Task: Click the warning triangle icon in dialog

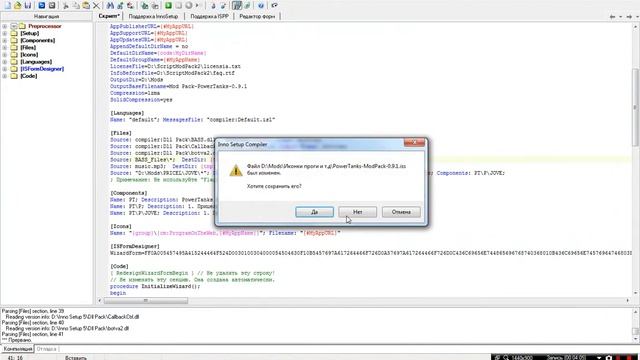Action: (x=236, y=171)
